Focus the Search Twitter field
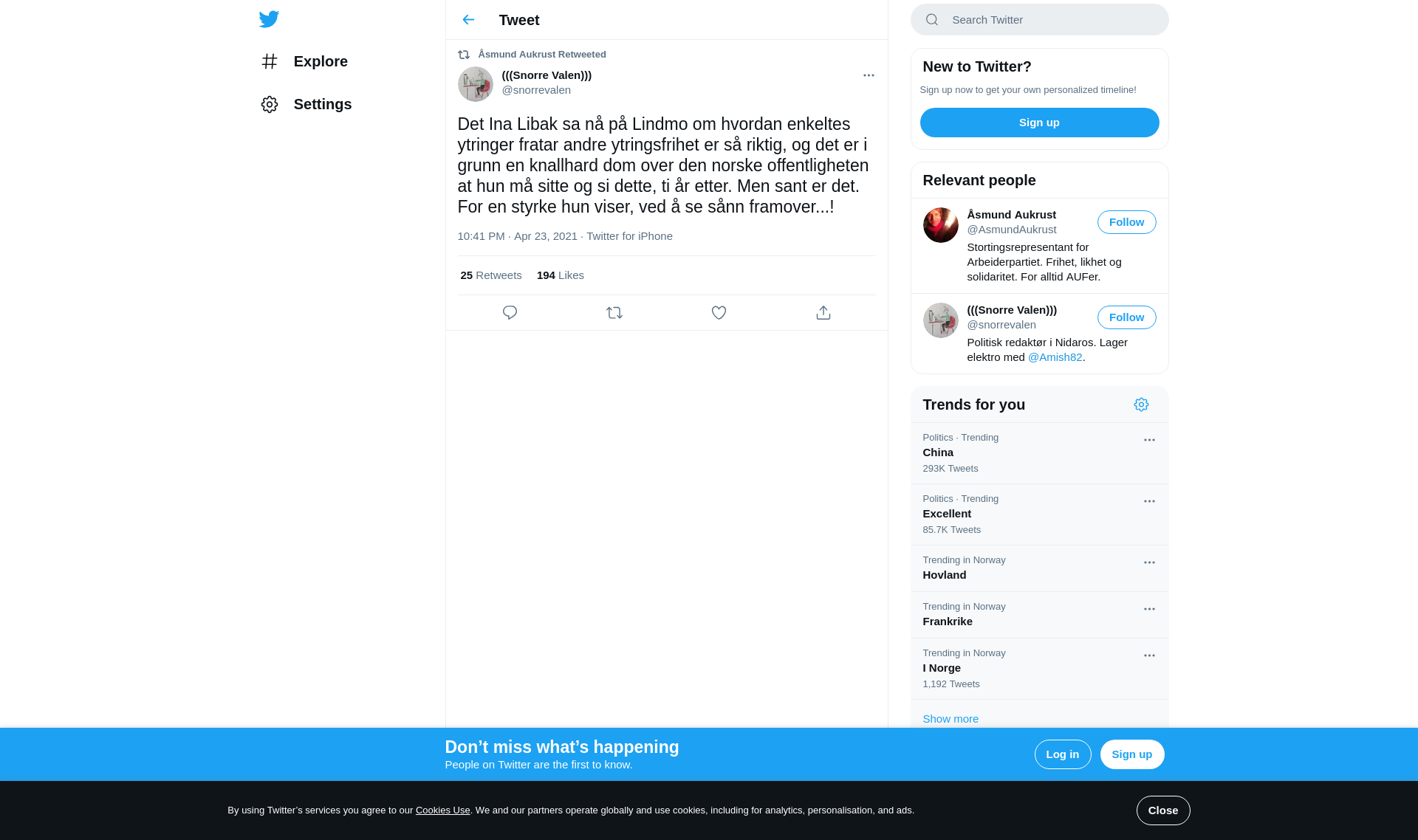The height and width of the screenshot is (840, 1418). [x=1039, y=20]
